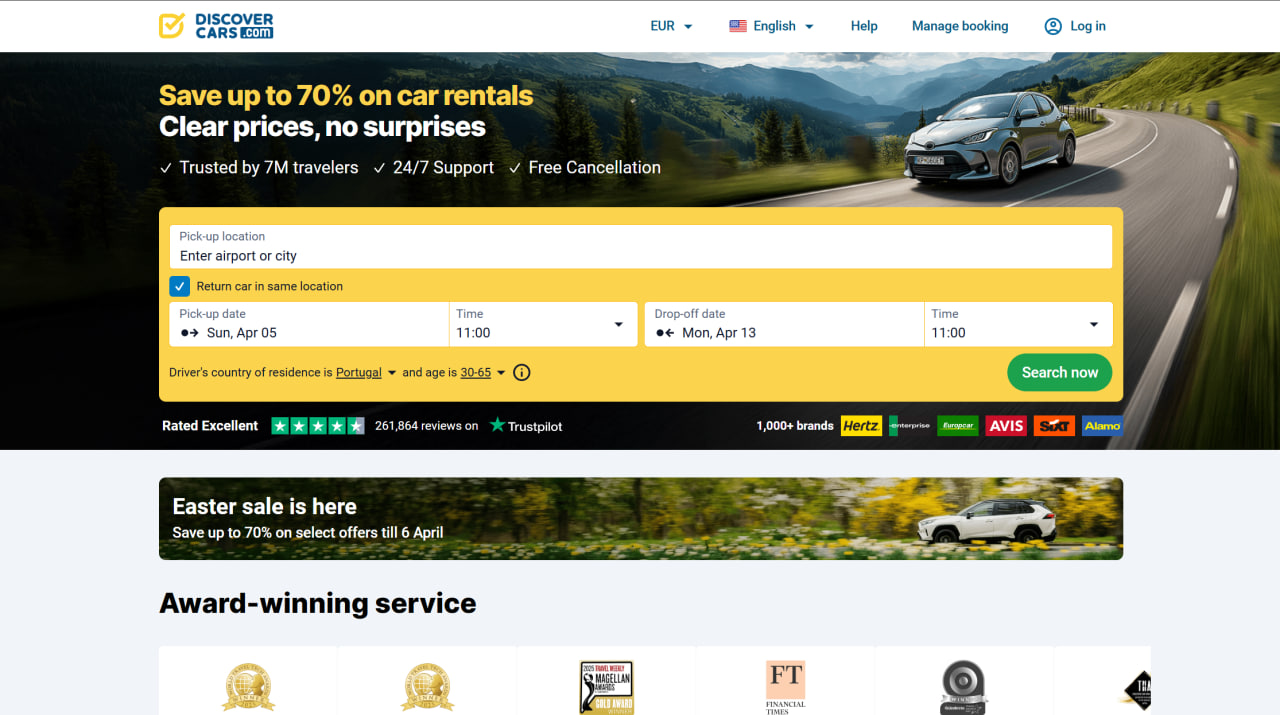The image size is (1280, 715).
Task: Click 261,864 reviews on text
Action: pos(427,426)
